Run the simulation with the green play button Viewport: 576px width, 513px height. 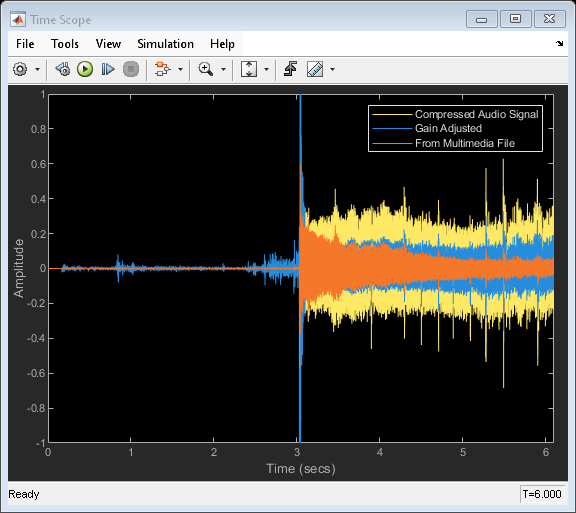click(x=85, y=69)
